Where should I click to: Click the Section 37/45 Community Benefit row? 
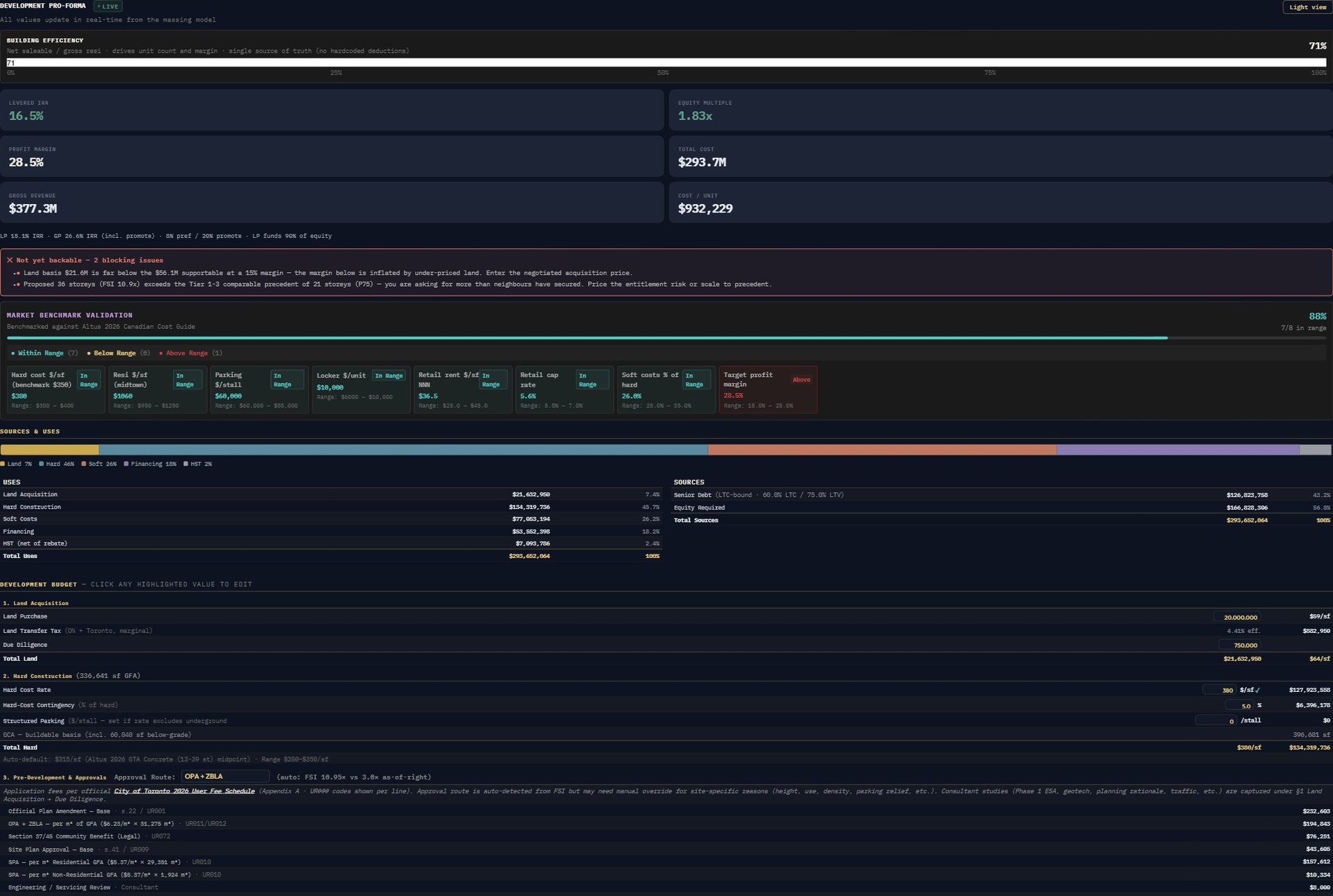point(666,836)
